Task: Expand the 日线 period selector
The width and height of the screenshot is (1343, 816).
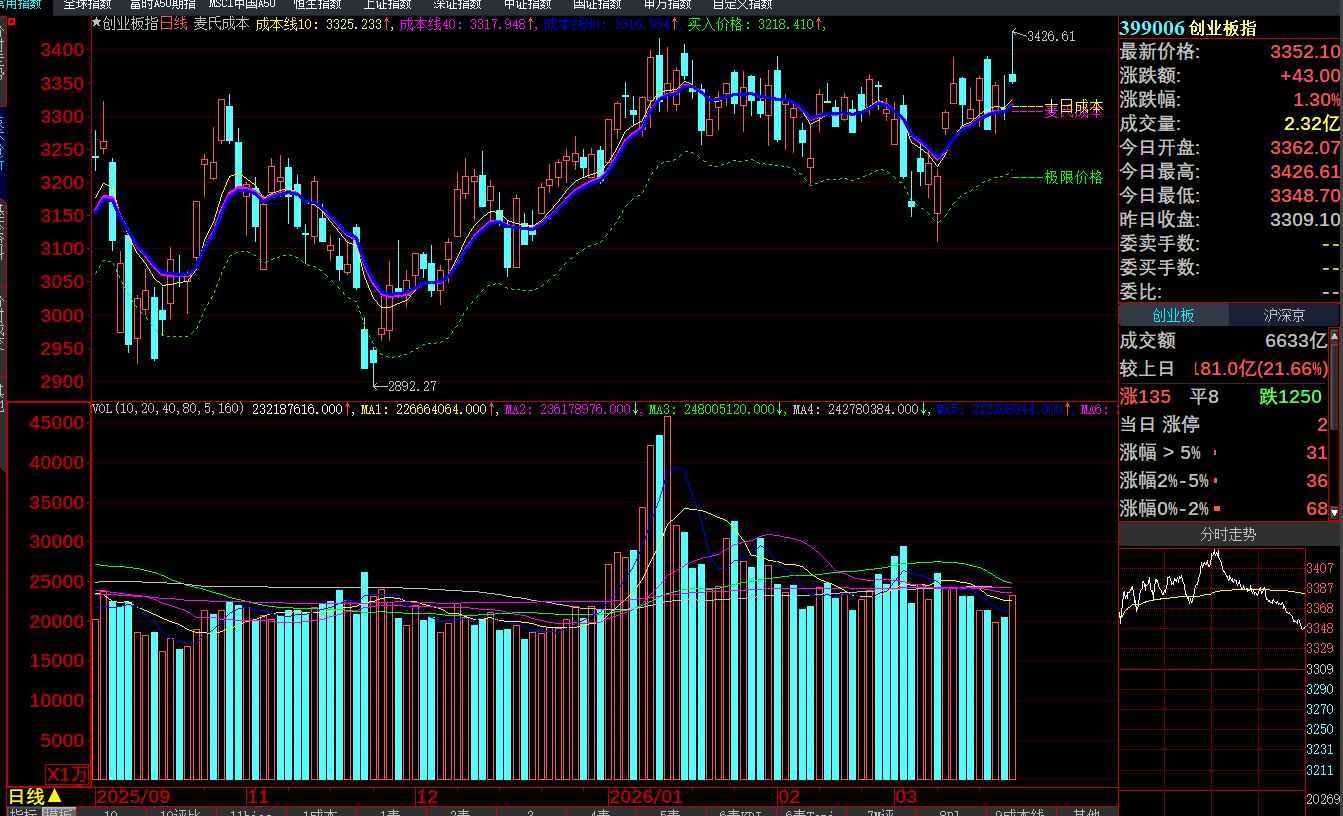Action: [35, 796]
